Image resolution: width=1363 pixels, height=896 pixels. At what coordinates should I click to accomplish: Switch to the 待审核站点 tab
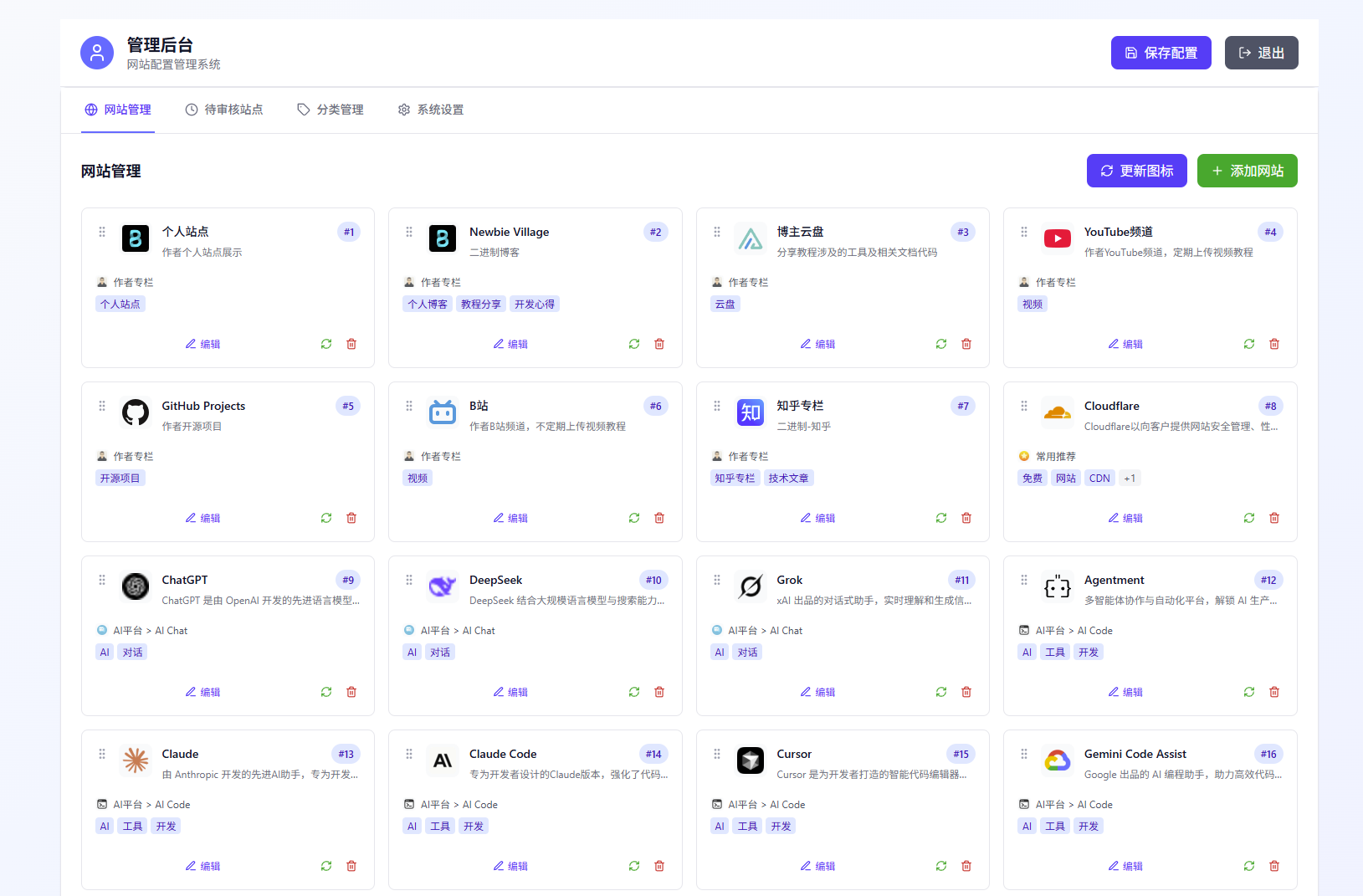[x=224, y=110]
